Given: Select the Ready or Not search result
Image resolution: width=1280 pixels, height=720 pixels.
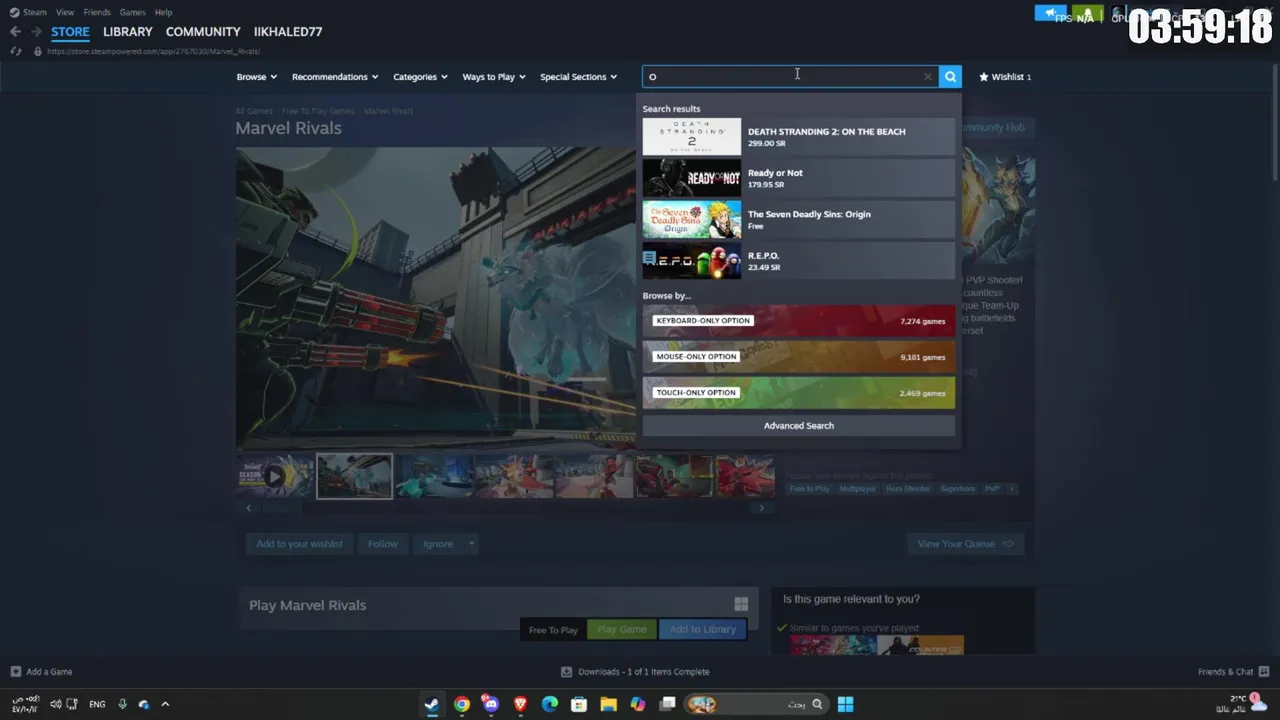Looking at the screenshot, I should point(798,178).
